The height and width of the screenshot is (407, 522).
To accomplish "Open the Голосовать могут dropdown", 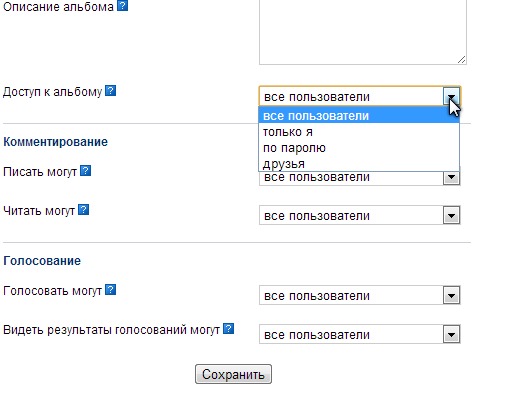I will 451,295.
